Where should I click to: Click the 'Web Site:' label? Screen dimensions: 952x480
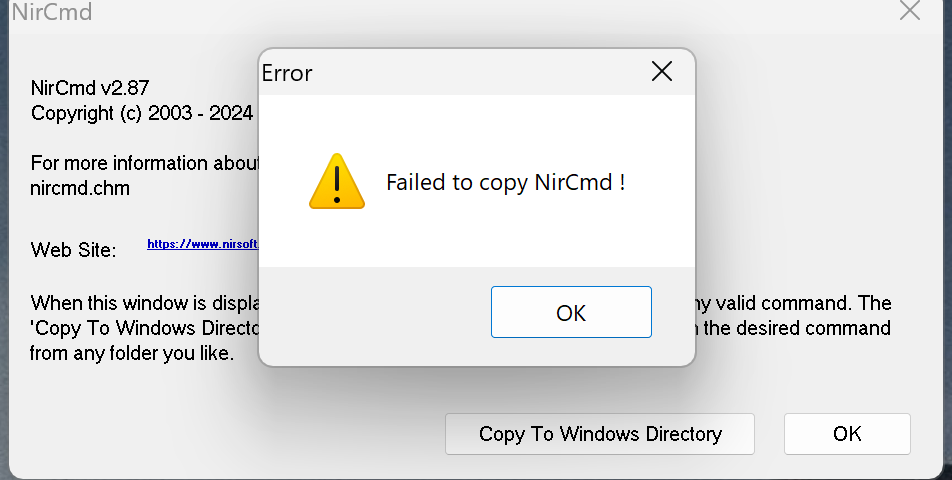tap(73, 249)
